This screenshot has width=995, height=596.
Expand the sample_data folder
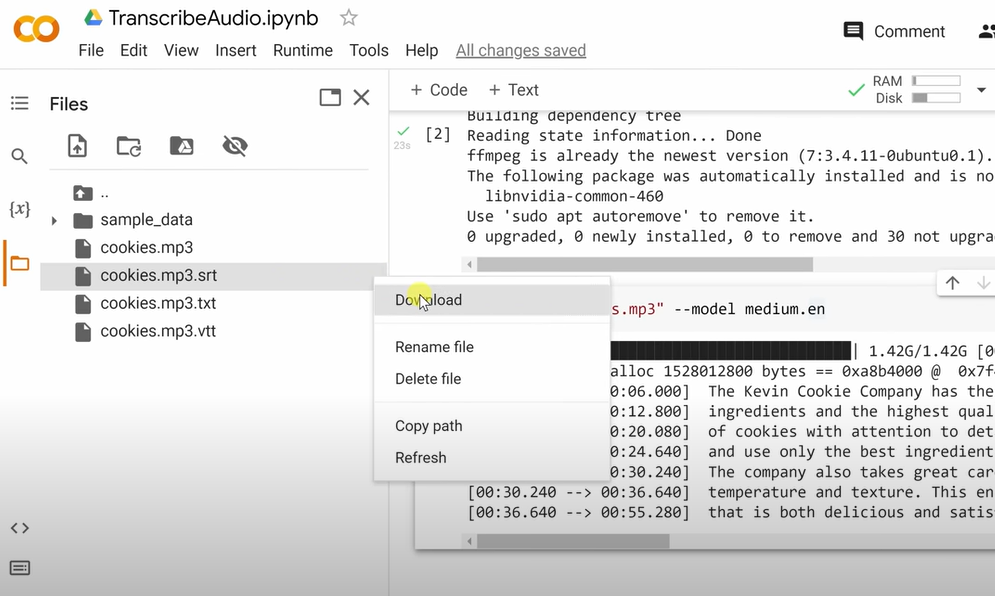(54, 220)
